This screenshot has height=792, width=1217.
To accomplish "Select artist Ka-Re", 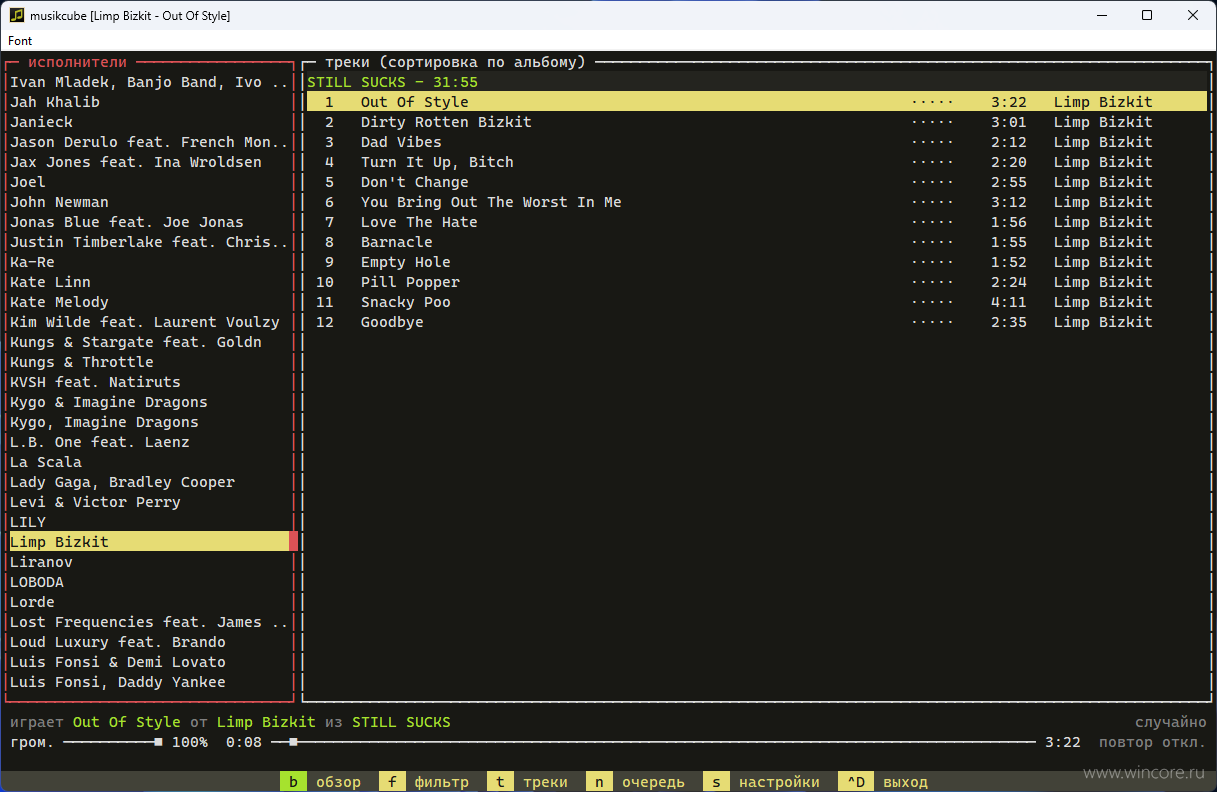I will [148, 262].
